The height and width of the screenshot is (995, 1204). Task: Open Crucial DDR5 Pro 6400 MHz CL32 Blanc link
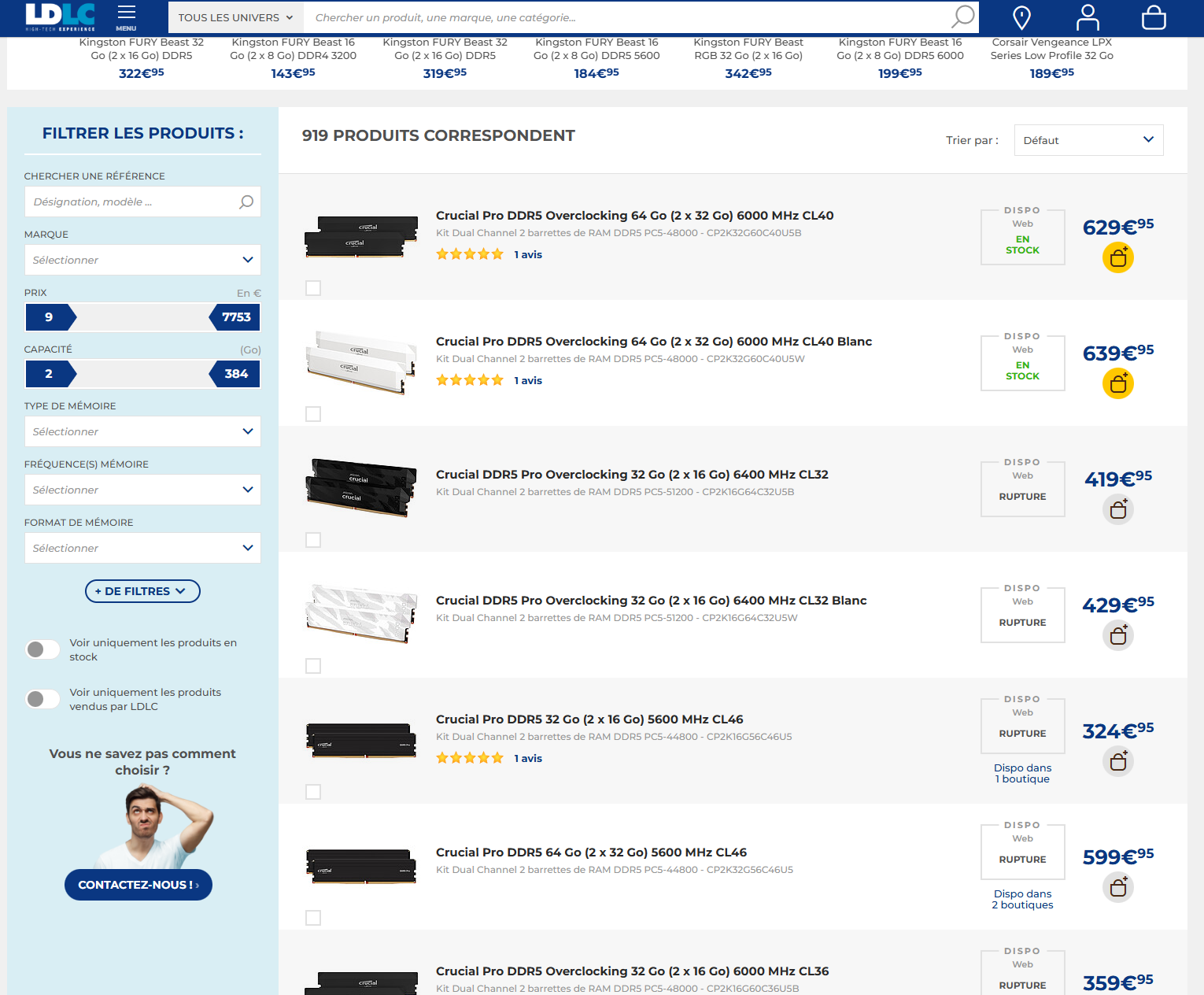[651, 601]
